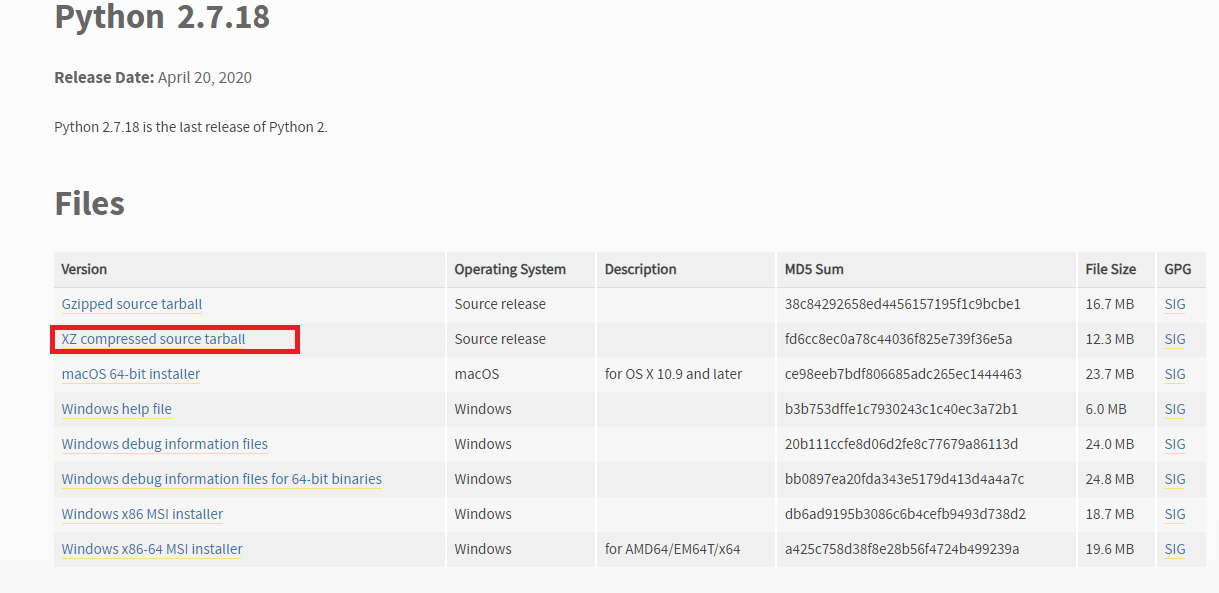Download the Windows x86 MSI installer

click(142, 514)
